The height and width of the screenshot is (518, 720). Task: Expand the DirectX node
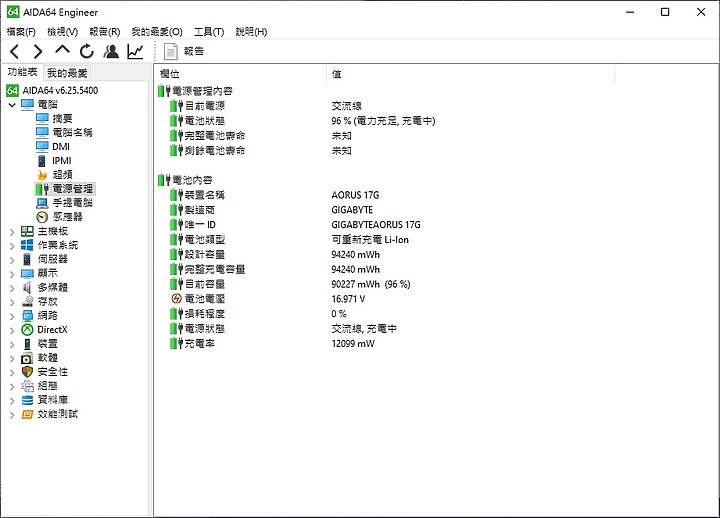coord(12,331)
